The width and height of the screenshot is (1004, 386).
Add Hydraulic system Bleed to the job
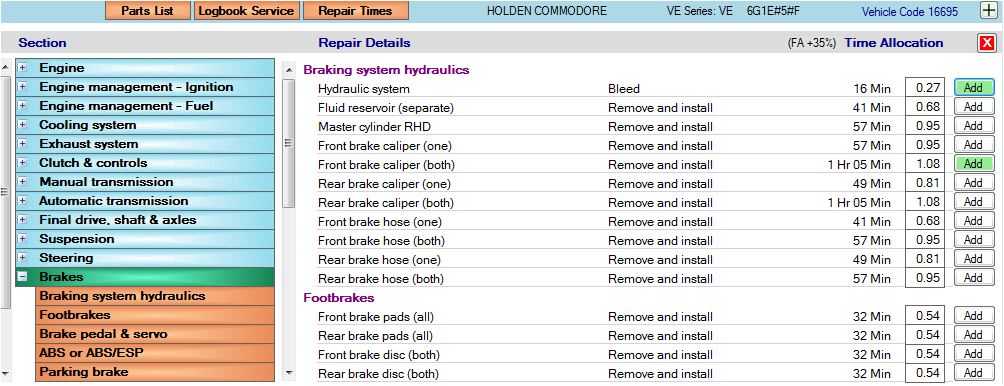973,88
